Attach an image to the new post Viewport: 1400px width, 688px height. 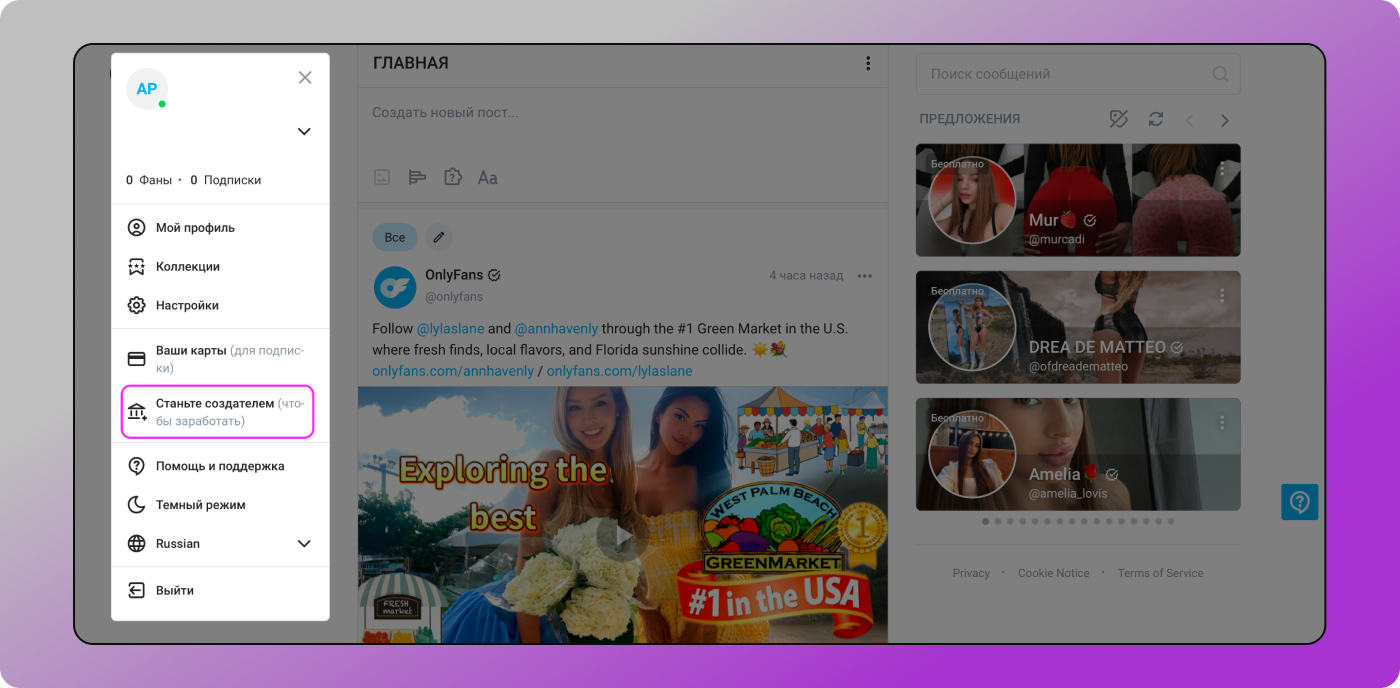point(381,177)
